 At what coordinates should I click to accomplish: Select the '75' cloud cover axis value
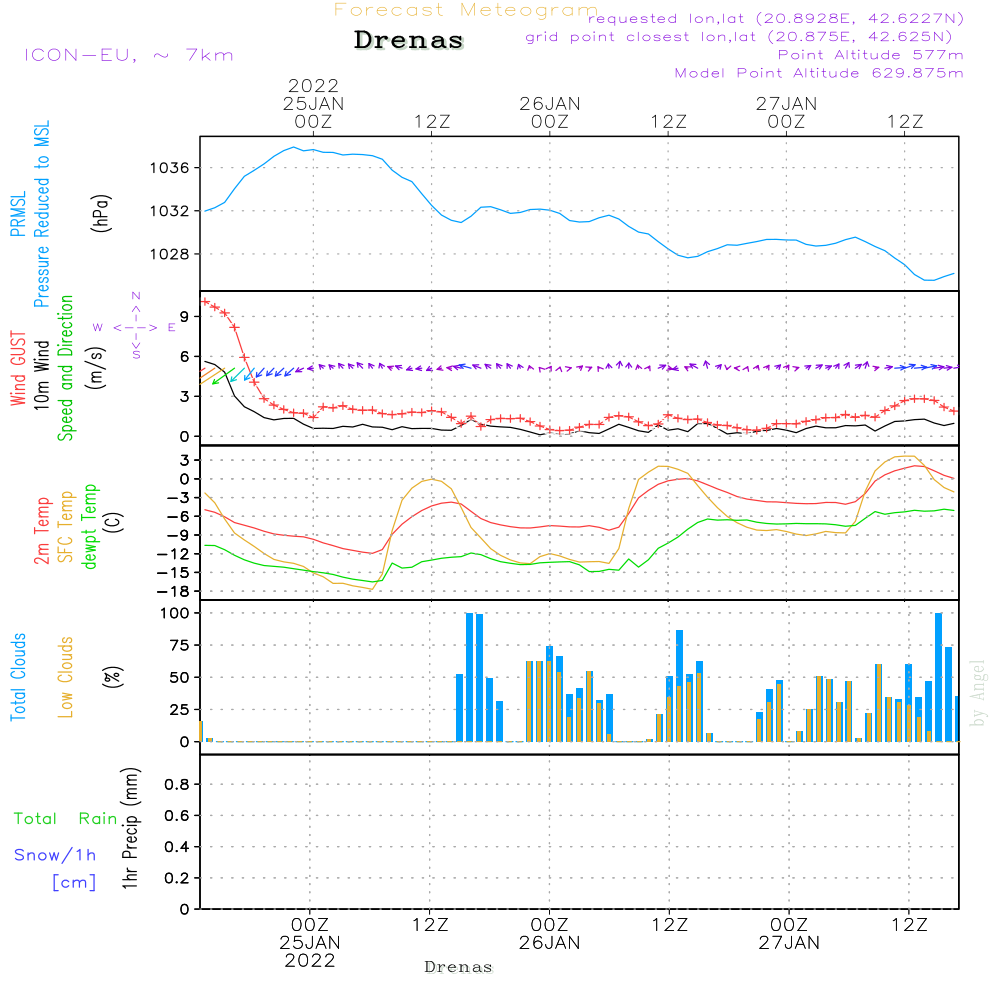coord(180,645)
